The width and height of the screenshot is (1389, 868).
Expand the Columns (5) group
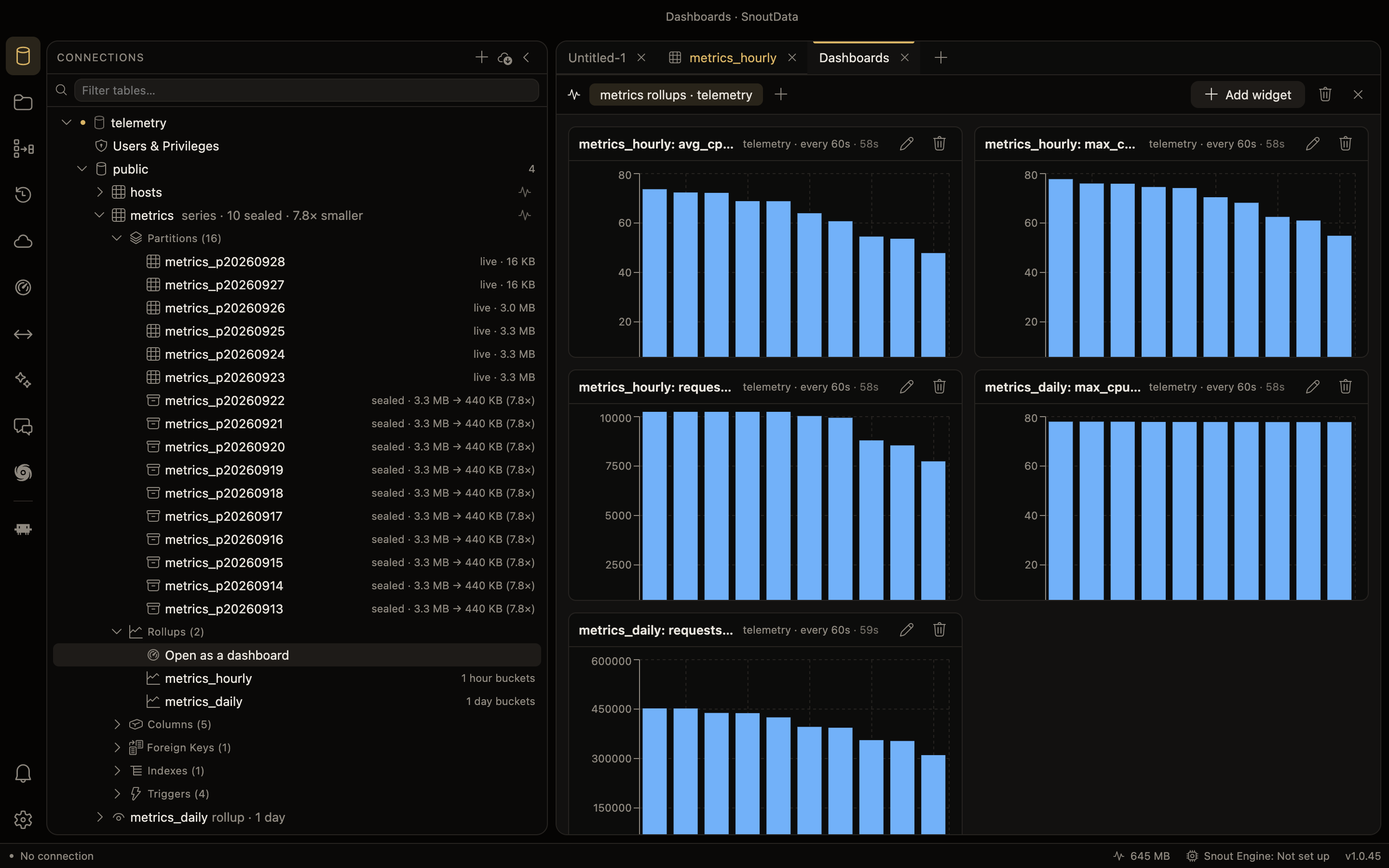tap(117, 724)
